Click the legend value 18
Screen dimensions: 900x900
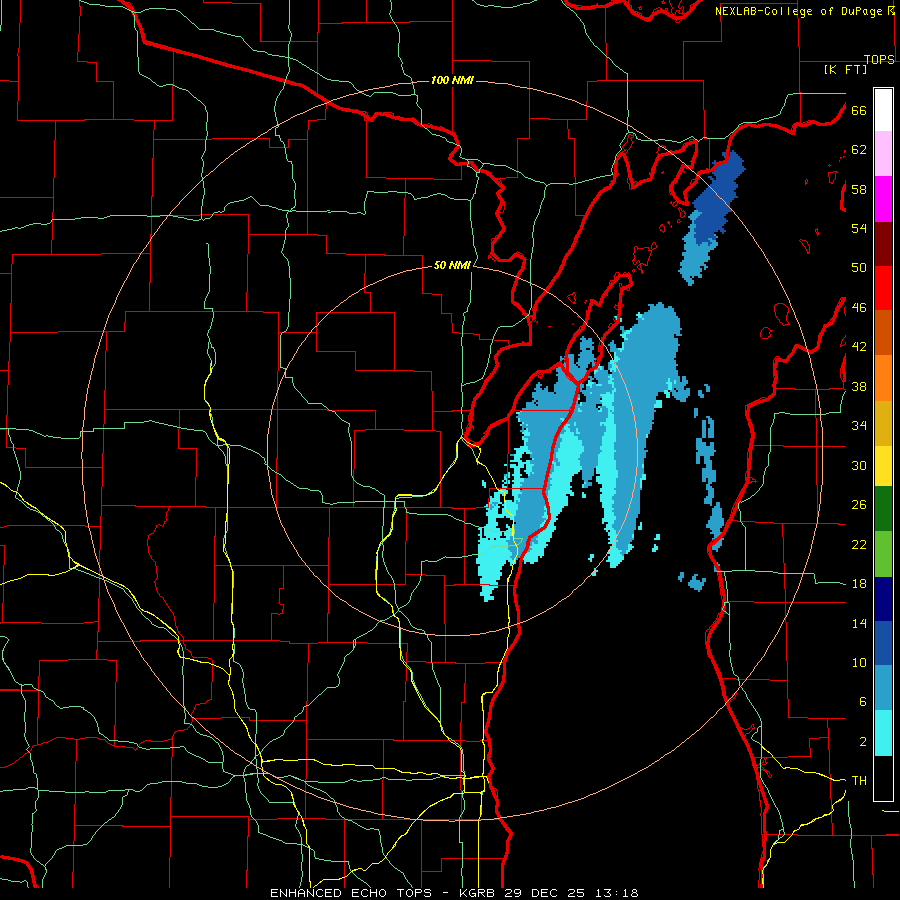tap(859, 584)
